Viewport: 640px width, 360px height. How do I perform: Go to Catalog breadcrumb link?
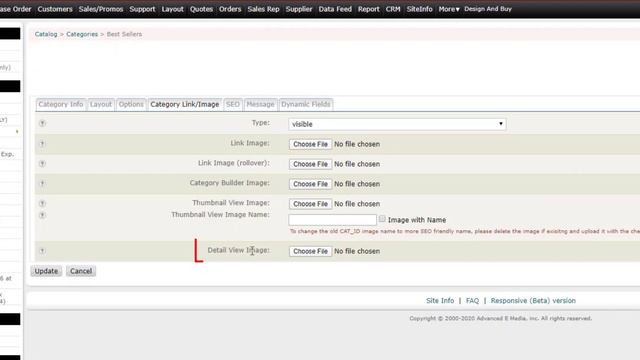[46, 34]
